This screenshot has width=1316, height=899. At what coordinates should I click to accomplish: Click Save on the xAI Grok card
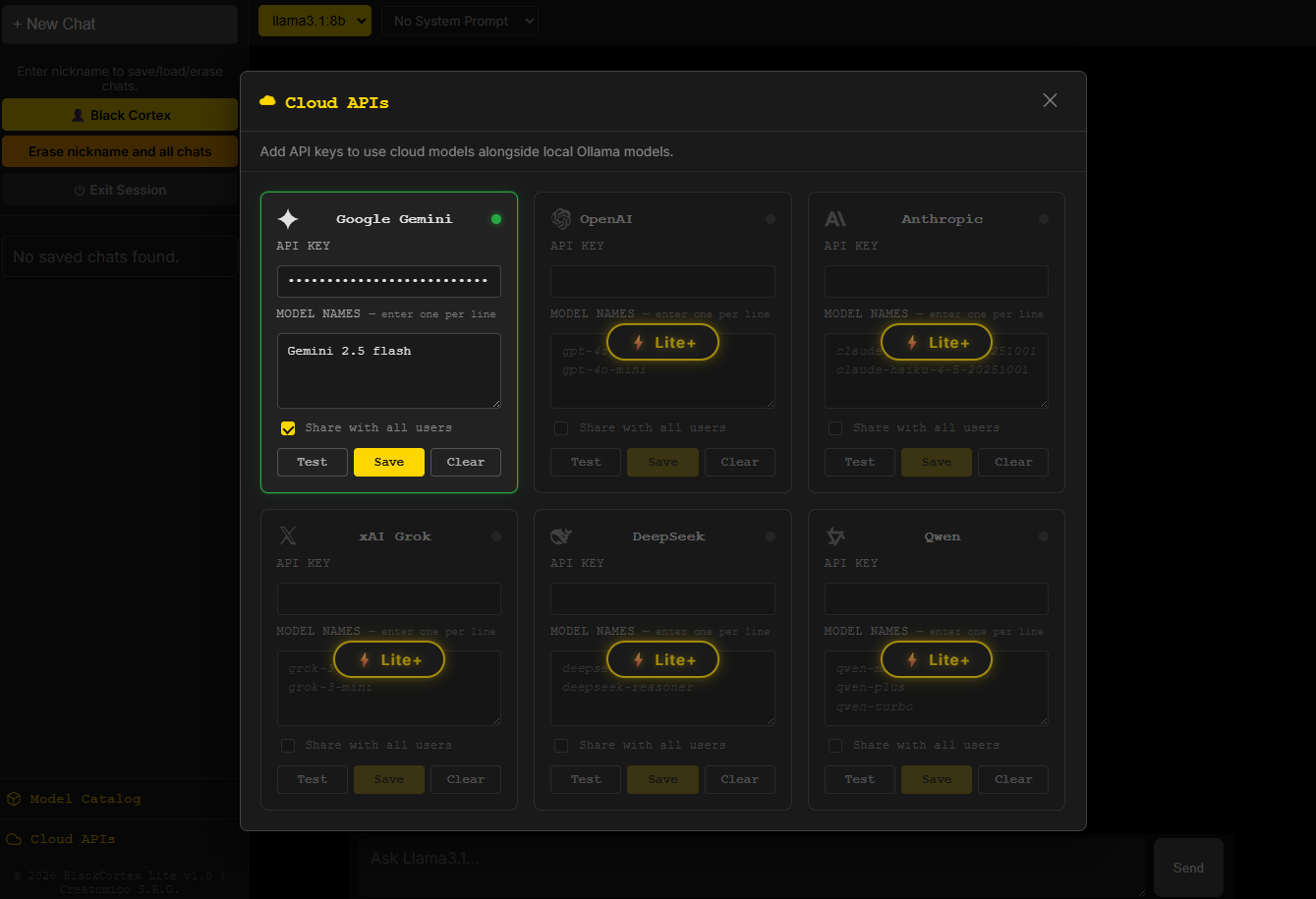pos(389,779)
